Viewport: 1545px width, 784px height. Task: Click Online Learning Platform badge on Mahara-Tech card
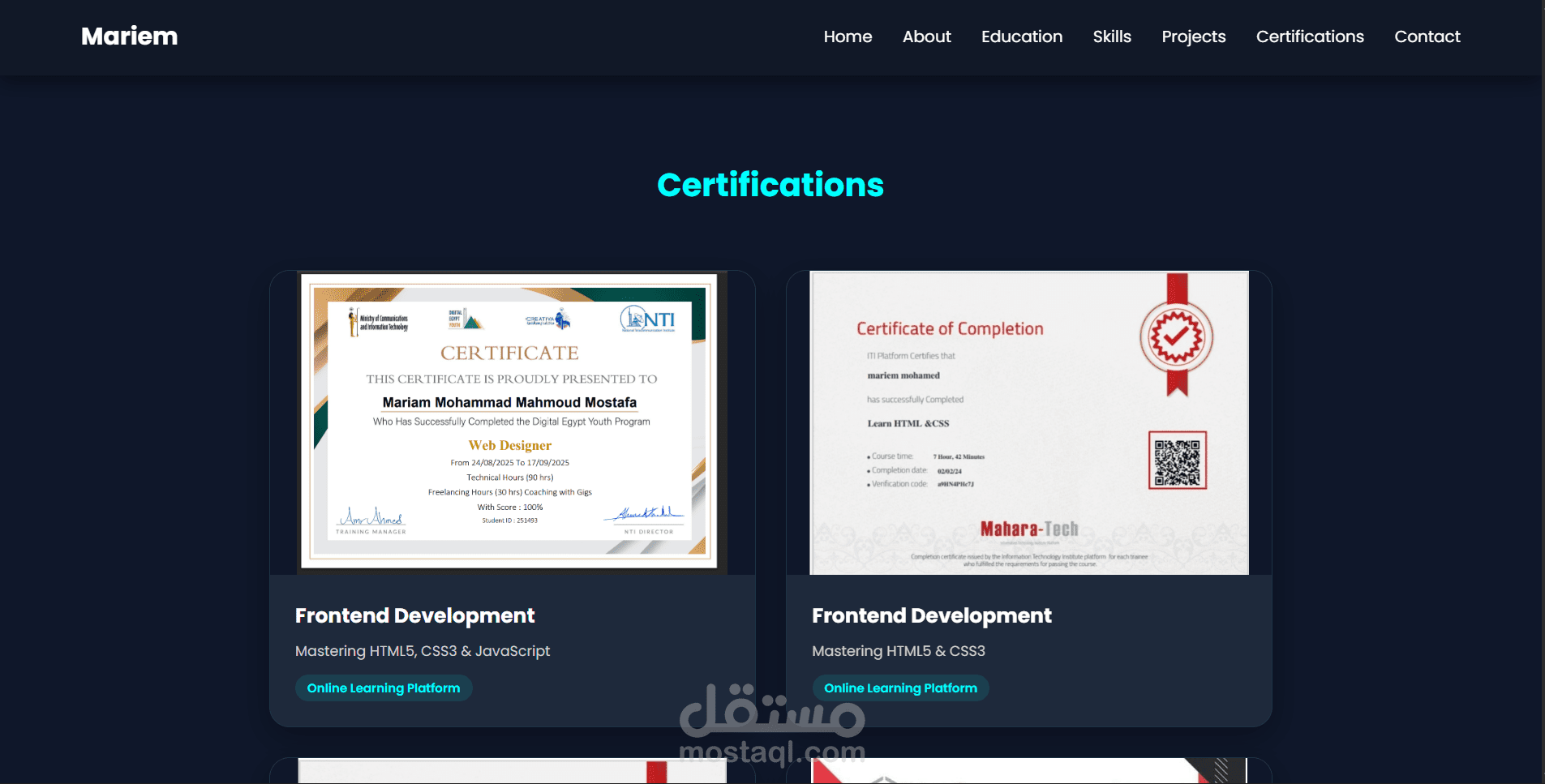pyautogui.click(x=900, y=688)
